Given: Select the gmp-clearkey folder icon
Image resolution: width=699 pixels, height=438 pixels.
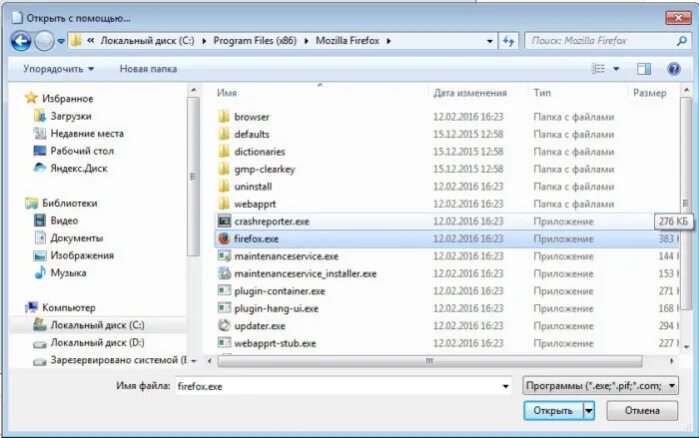Looking at the screenshot, I should point(224,169).
